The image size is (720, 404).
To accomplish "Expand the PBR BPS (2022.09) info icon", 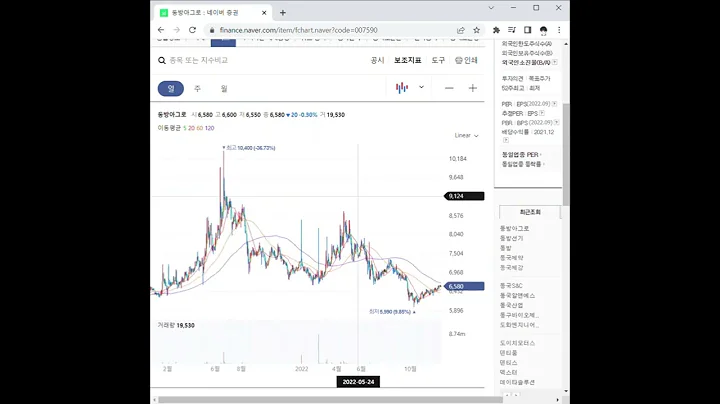I will 557,123.
